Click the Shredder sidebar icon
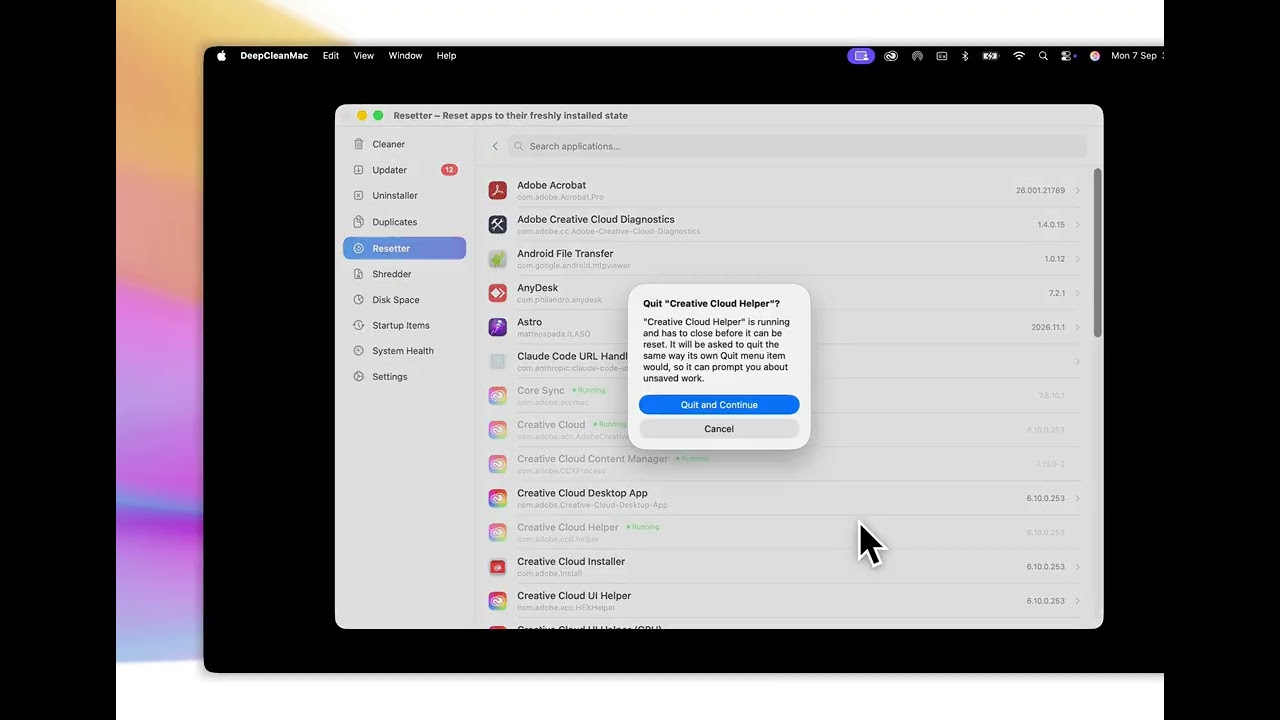This screenshot has width=1280, height=720. click(359, 274)
